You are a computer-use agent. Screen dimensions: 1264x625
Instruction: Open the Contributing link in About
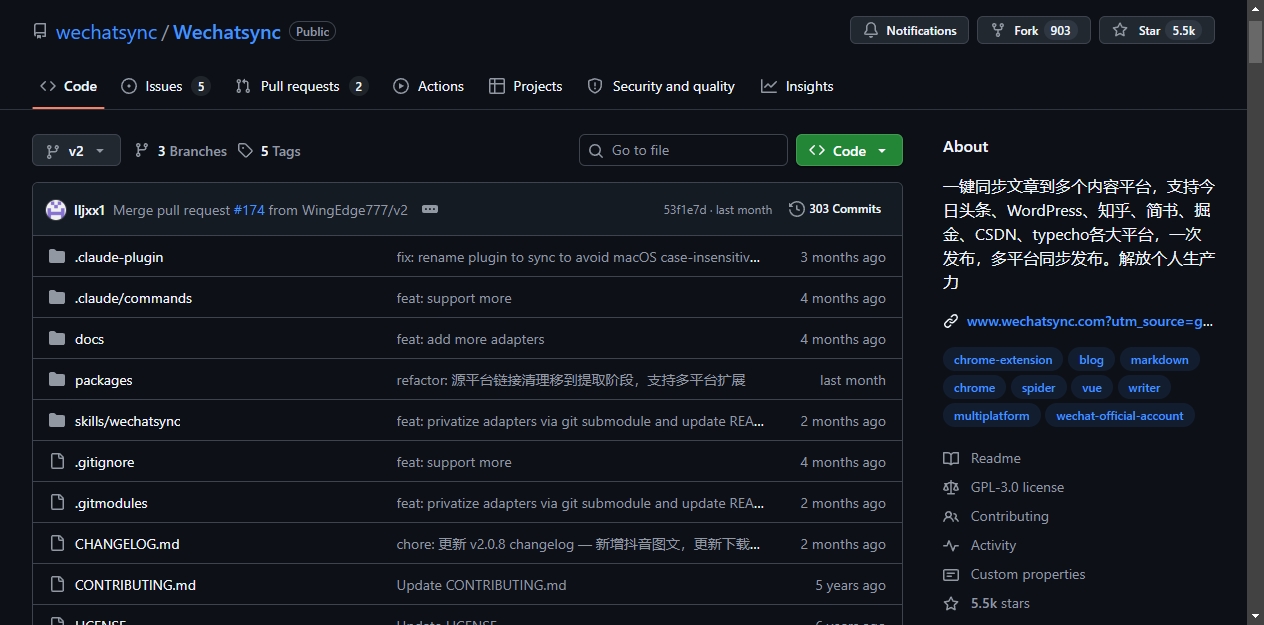click(996, 516)
